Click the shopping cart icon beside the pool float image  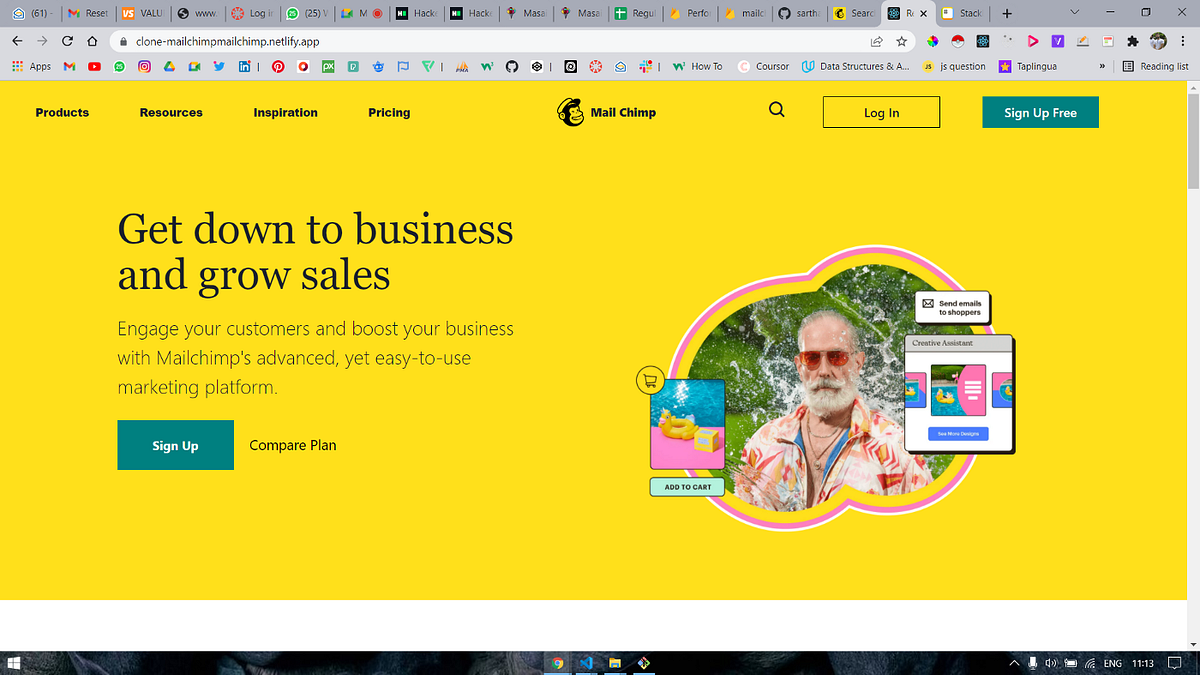pos(650,380)
